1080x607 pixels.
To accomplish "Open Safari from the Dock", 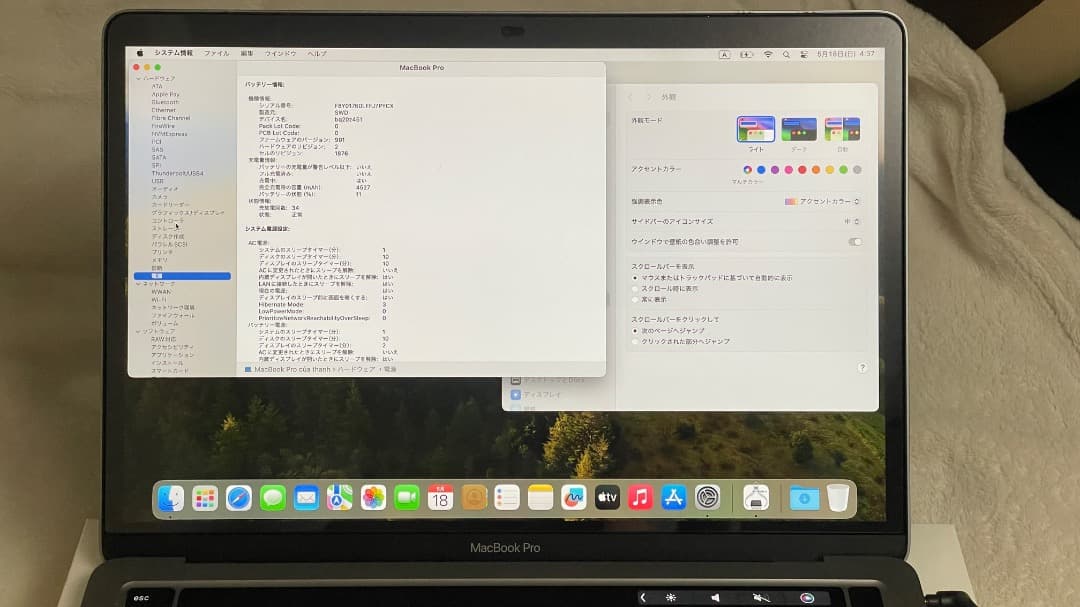I will click(239, 497).
